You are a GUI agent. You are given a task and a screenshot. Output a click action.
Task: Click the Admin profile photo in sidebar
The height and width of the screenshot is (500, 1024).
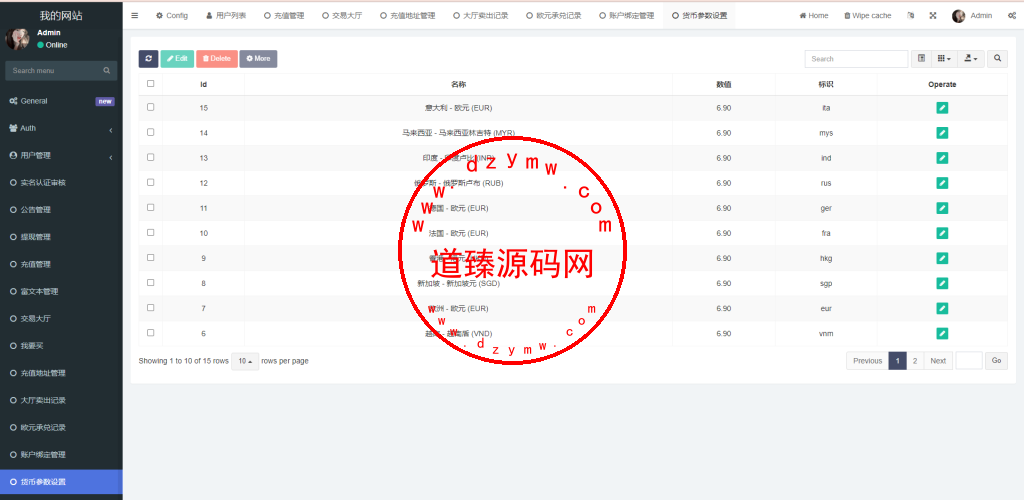click(x=18, y=39)
